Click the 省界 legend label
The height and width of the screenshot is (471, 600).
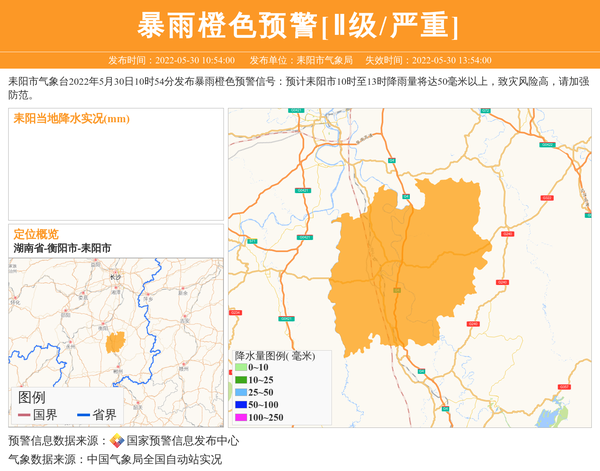coord(104,415)
